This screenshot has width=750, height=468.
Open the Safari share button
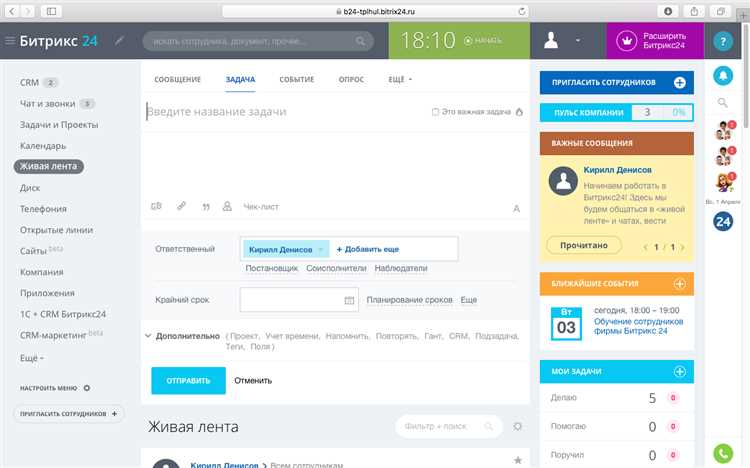(694, 11)
